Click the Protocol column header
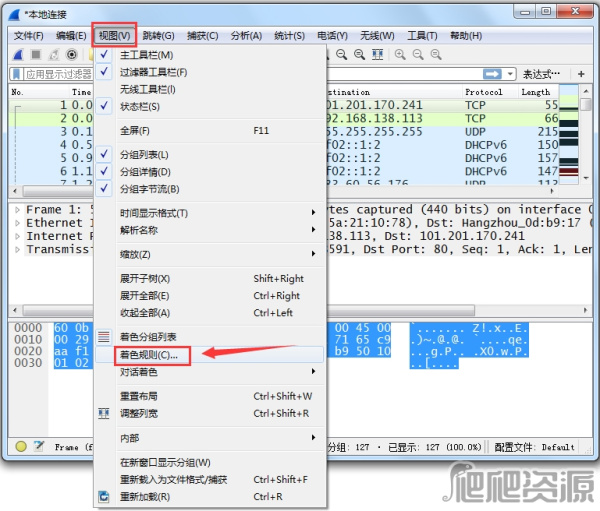This screenshot has height=511, width=600. click(x=490, y=92)
